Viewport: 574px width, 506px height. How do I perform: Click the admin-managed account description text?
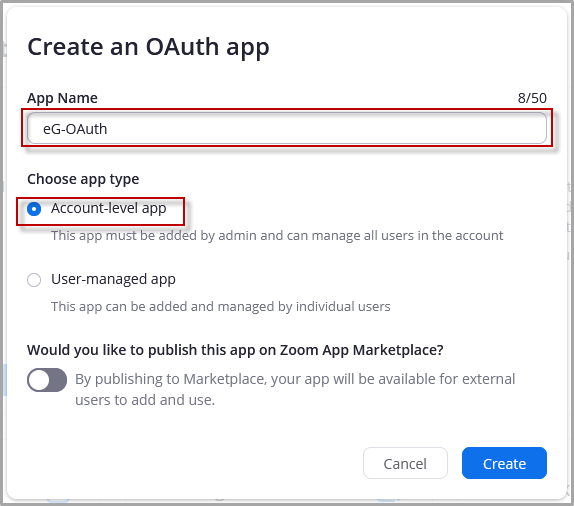coord(277,235)
